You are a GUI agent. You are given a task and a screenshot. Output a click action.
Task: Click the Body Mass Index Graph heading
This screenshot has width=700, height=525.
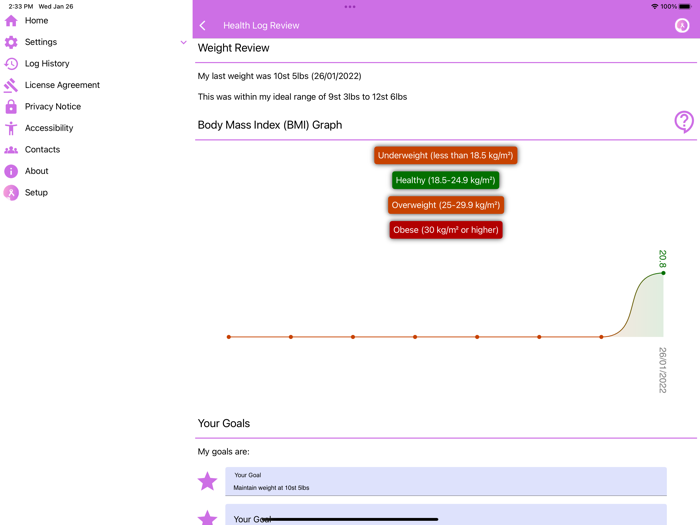pyautogui.click(x=270, y=125)
